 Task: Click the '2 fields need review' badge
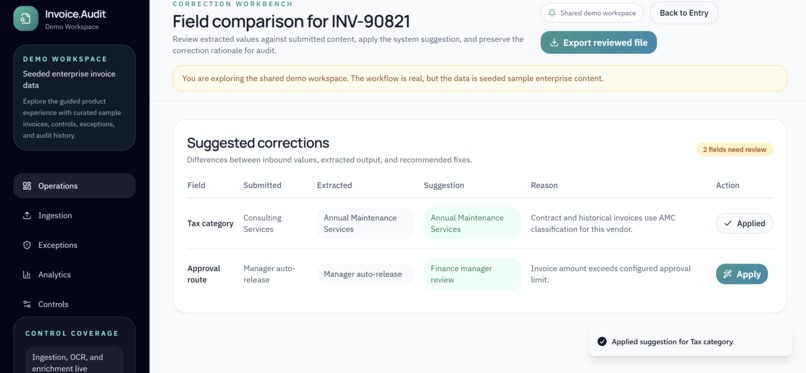click(x=735, y=150)
